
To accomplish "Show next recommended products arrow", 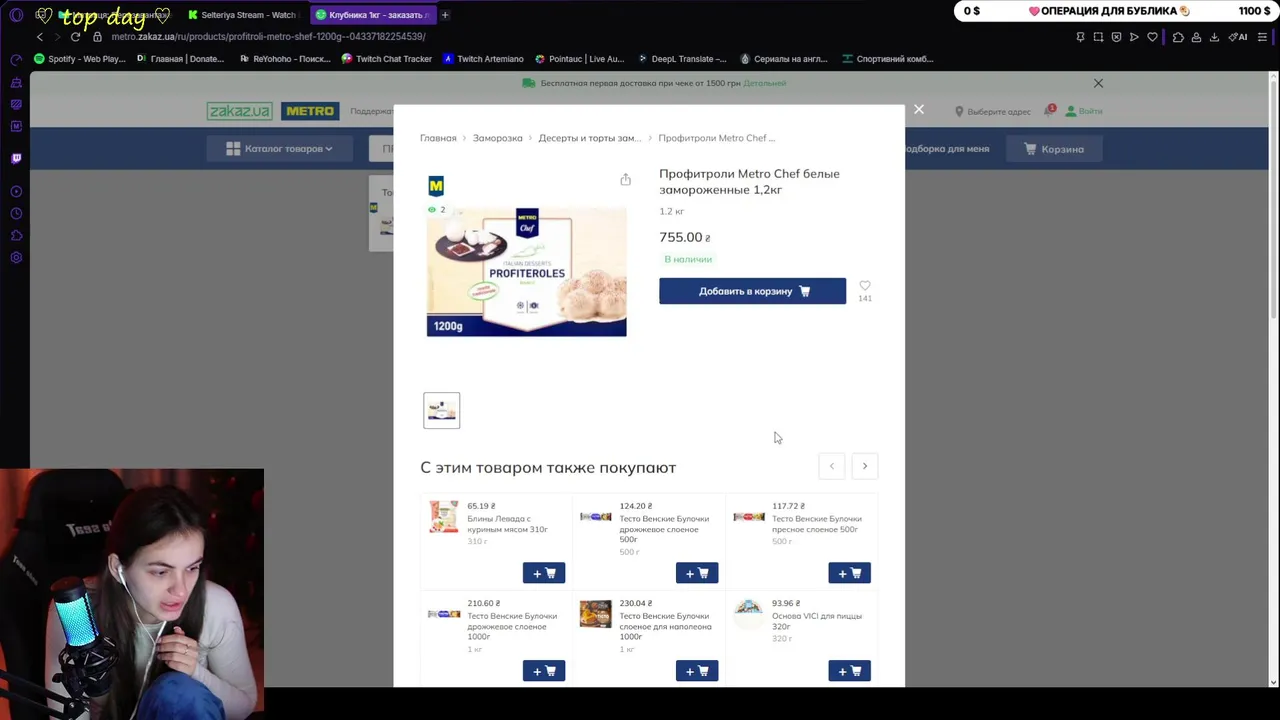I will click(865, 466).
